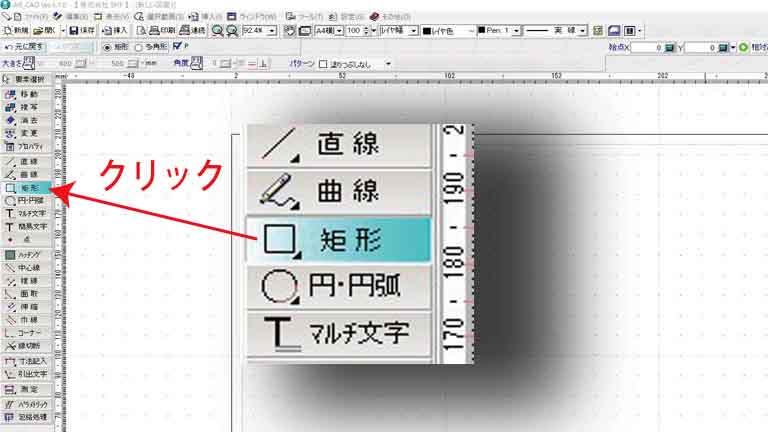Select the 線切断 line cut tool
Image resolution: width=768 pixels, height=432 pixels.
[x=26, y=346]
